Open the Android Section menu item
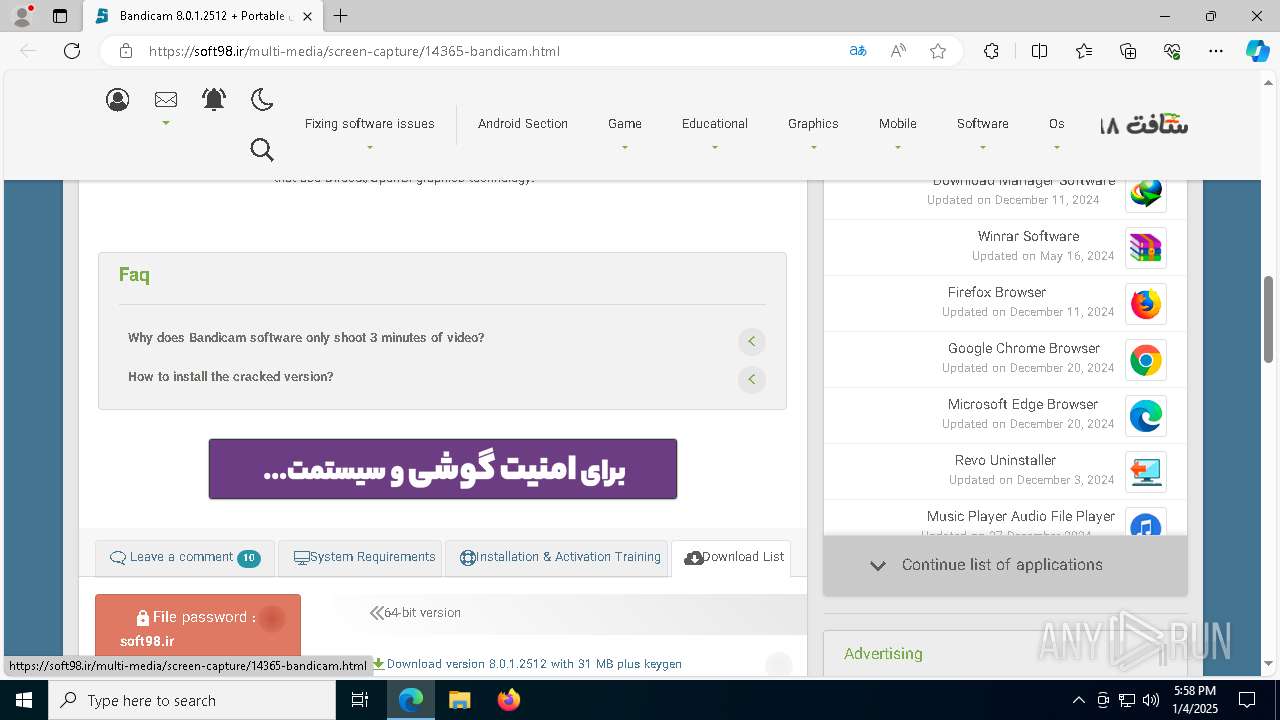Image resolution: width=1280 pixels, height=720 pixels. pyautogui.click(x=522, y=124)
